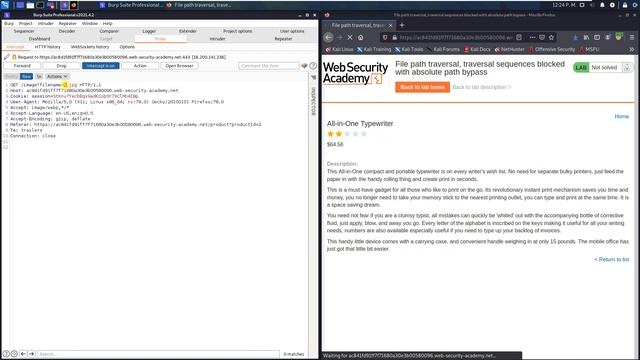Click the lock screen icon in tray
This screenshot has width=640, height=360.
[x=625, y=5]
